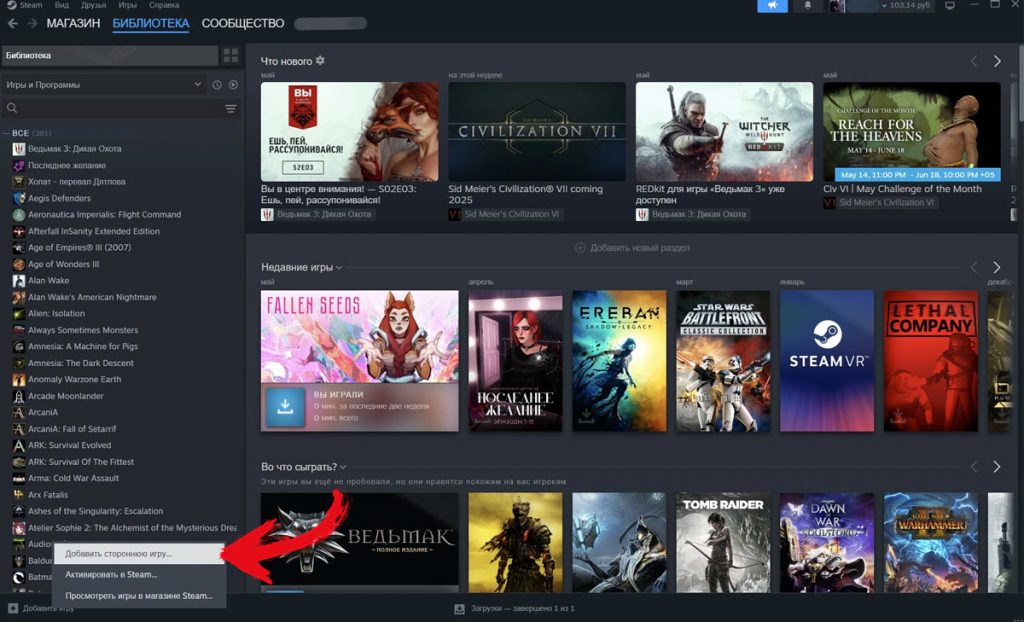
Task: Open the bell notifications icon
Action: pyautogui.click(x=807, y=5)
